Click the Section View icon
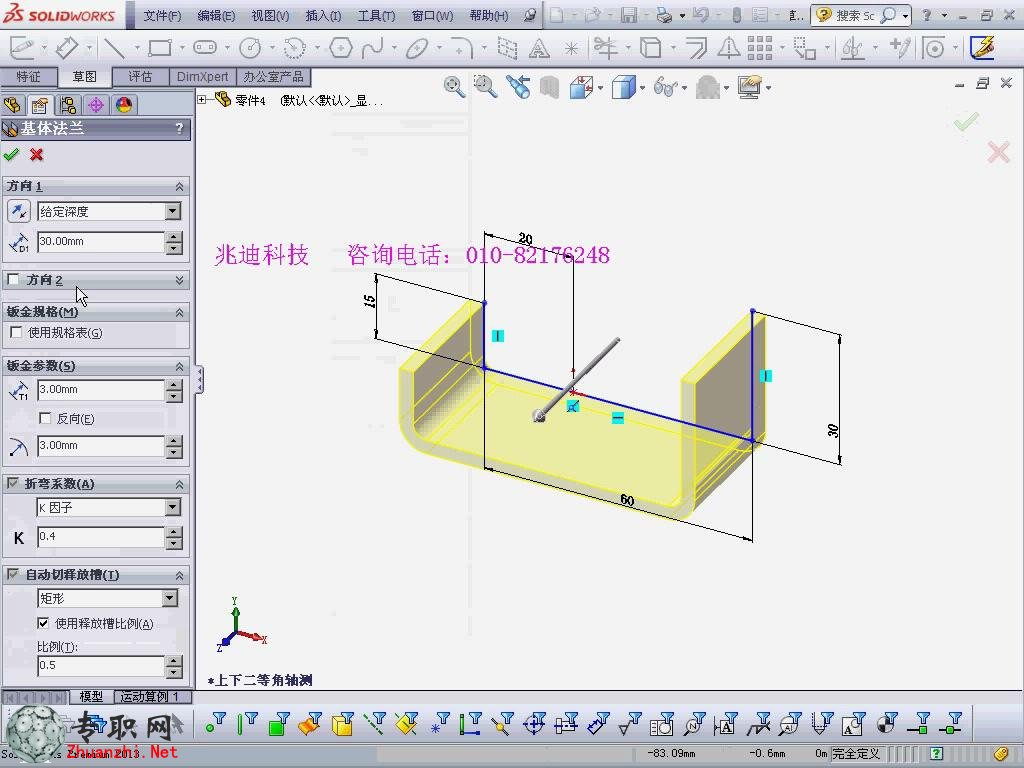The width and height of the screenshot is (1024, 768). [x=549, y=86]
